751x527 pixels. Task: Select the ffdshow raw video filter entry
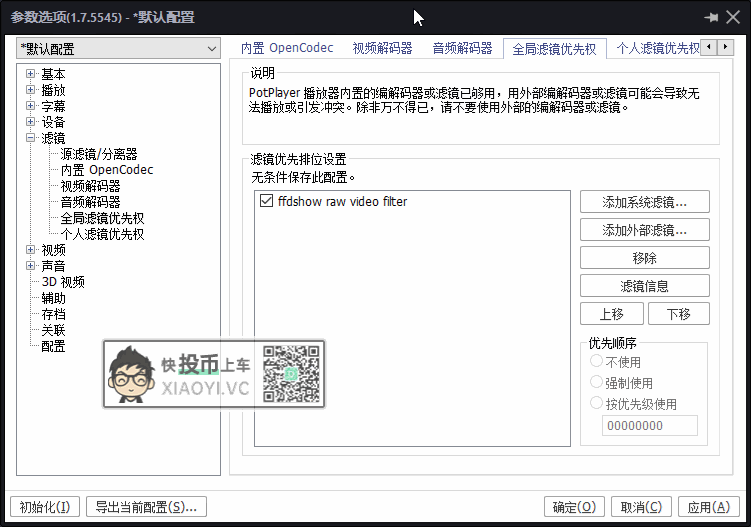click(342, 201)
